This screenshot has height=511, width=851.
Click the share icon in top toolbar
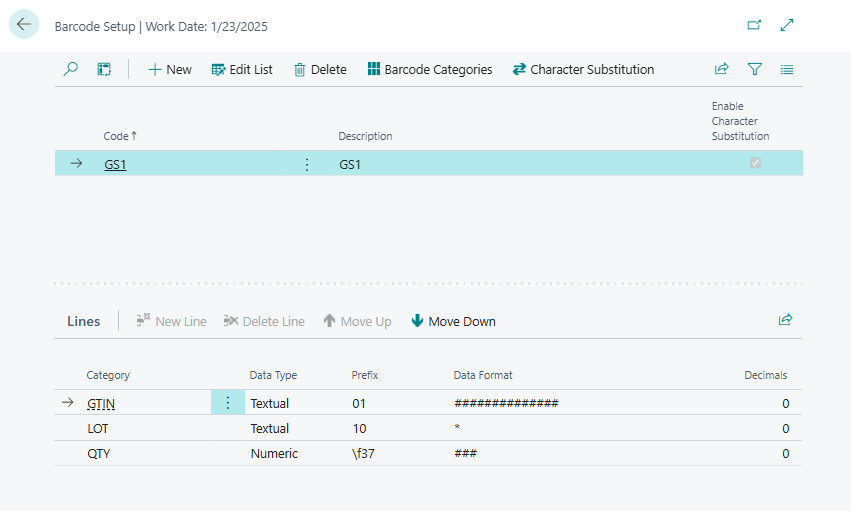coord(721,69)
